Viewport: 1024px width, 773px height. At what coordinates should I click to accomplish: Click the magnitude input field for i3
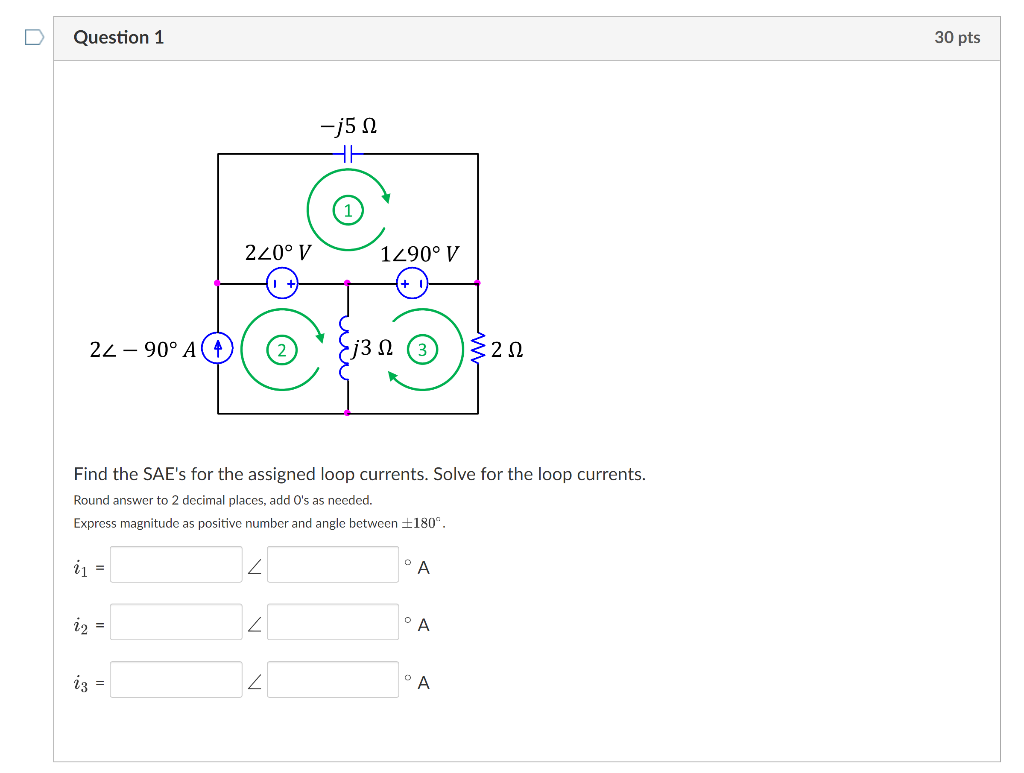(x=175, y=679)
